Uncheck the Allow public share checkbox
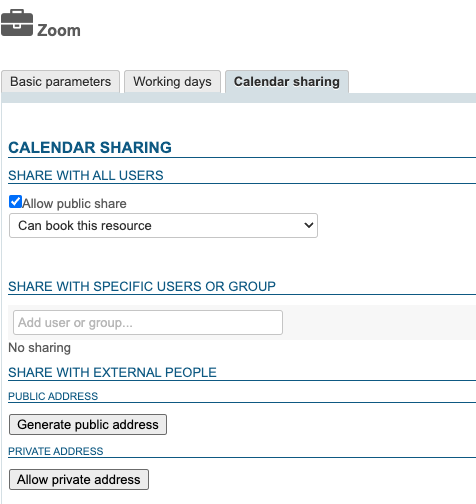This screenshot has width=476, height=504. point(15,202)
